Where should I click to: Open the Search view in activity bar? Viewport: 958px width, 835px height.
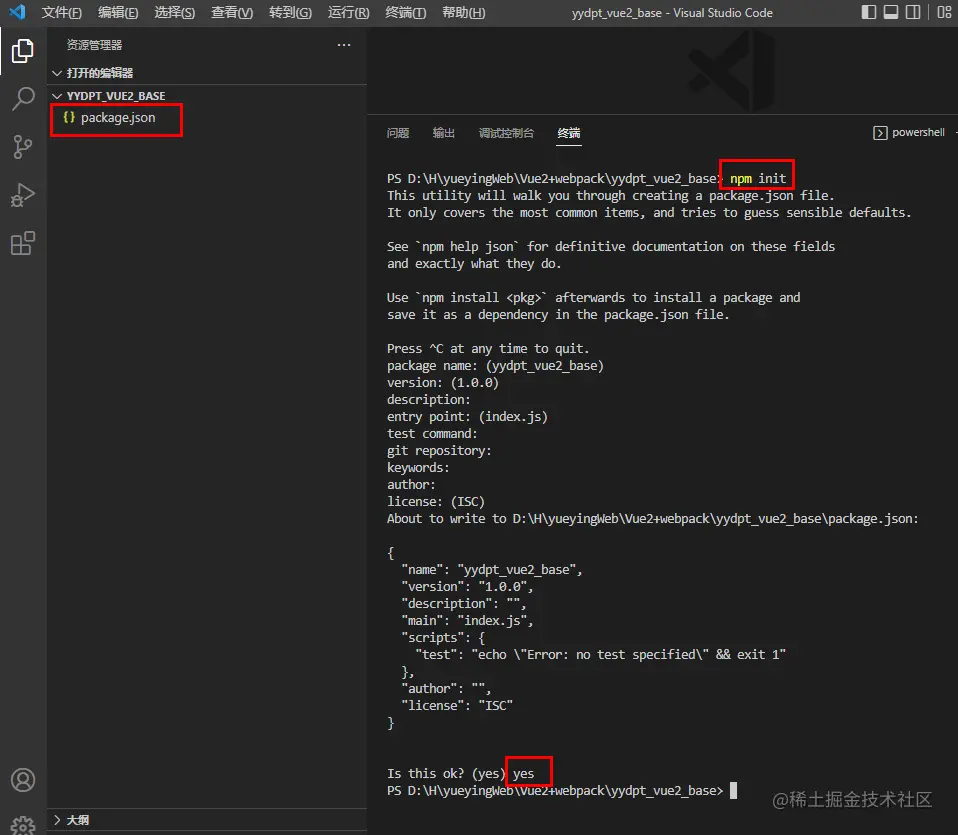[x=23, y=98]
